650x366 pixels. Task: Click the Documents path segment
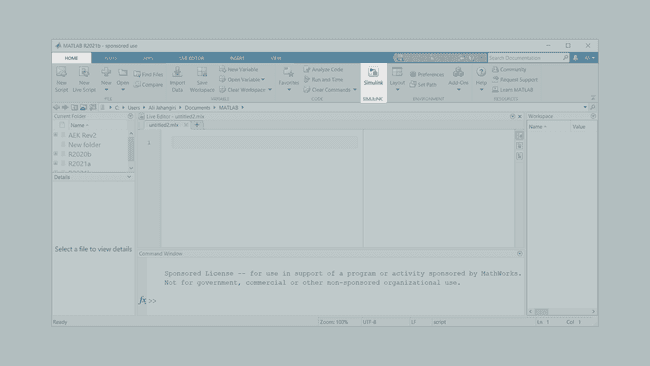[197, 107]
